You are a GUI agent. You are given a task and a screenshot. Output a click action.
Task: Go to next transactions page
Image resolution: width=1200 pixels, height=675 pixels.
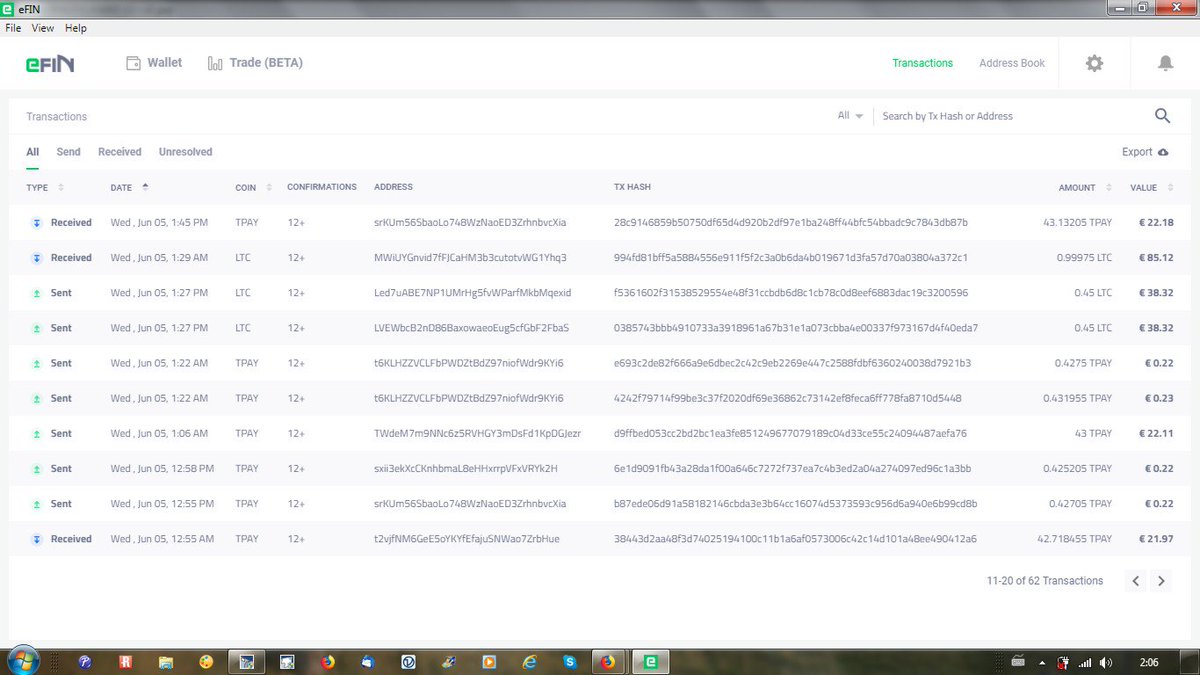pos(1161,580)
